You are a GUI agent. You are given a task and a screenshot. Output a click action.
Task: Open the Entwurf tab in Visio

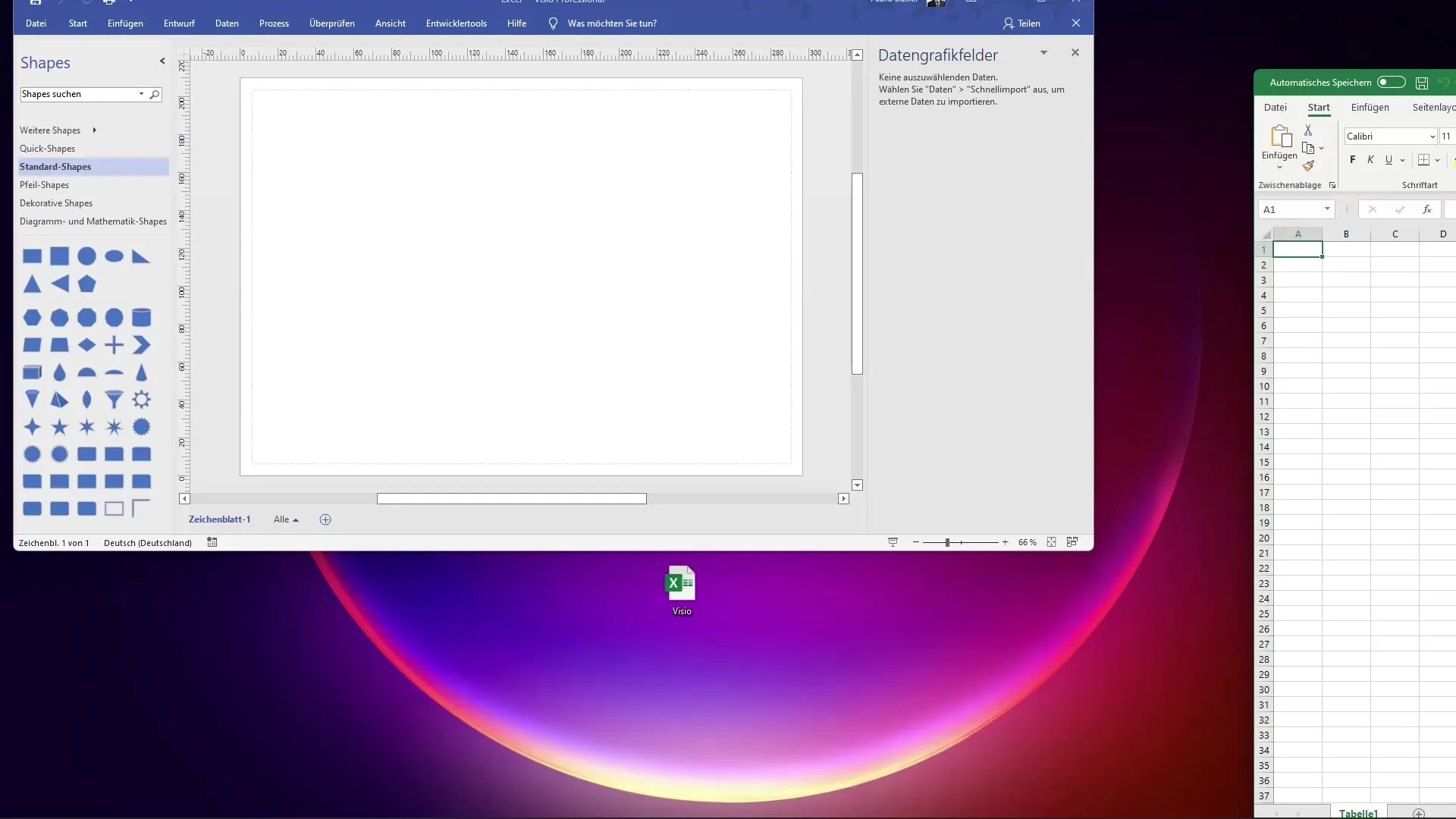(179, 24)
